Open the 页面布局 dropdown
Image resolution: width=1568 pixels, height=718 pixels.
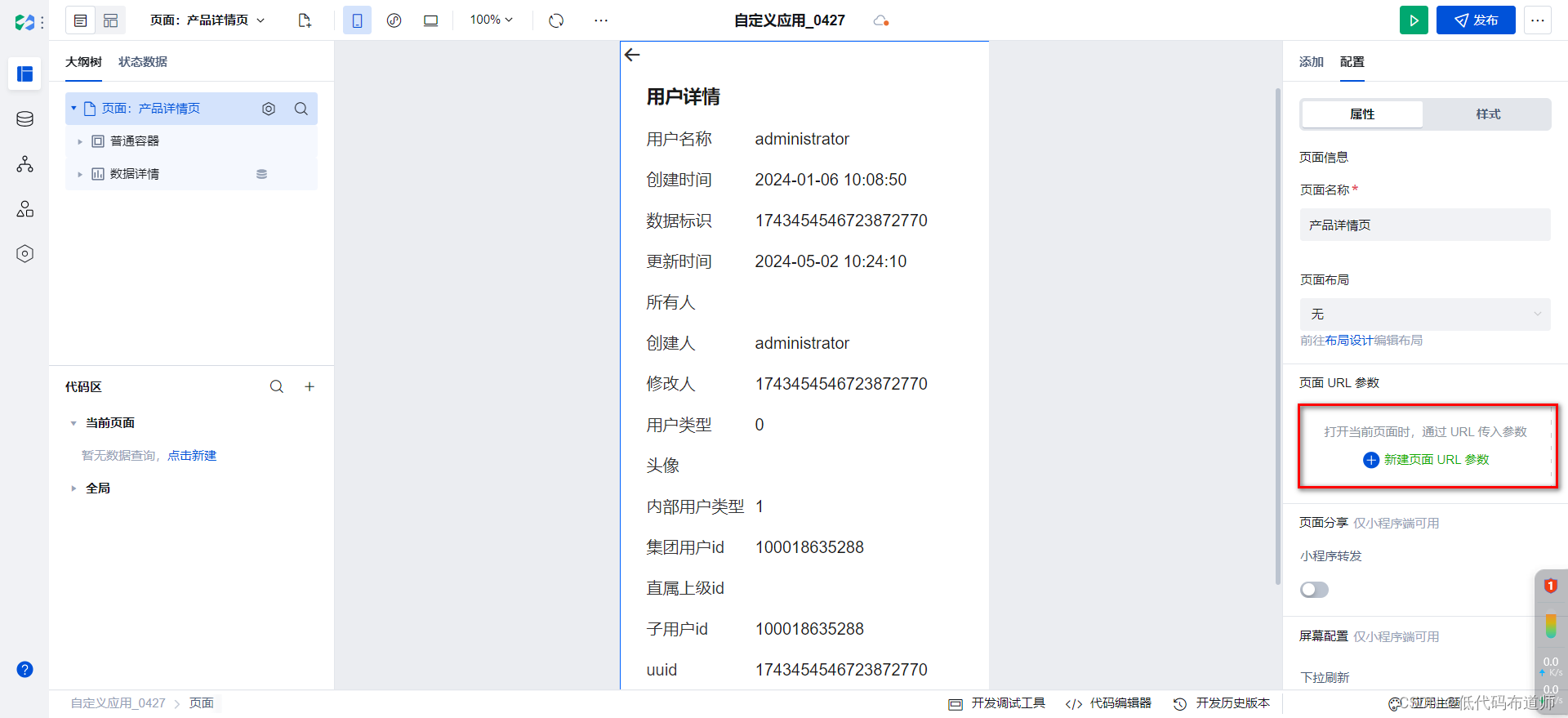click(x=1425, y=314)
